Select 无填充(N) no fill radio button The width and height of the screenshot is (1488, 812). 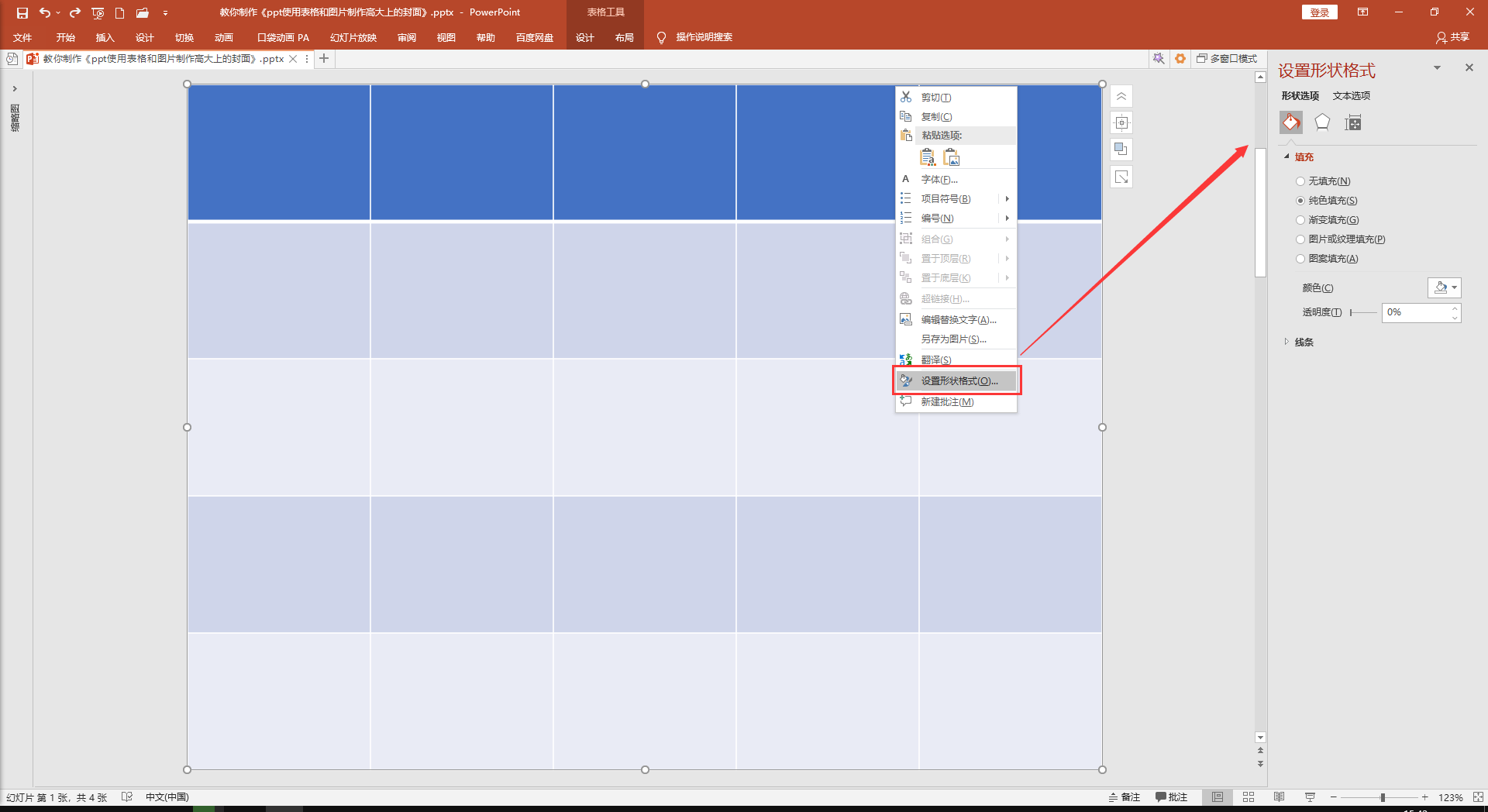[1300, 181]
